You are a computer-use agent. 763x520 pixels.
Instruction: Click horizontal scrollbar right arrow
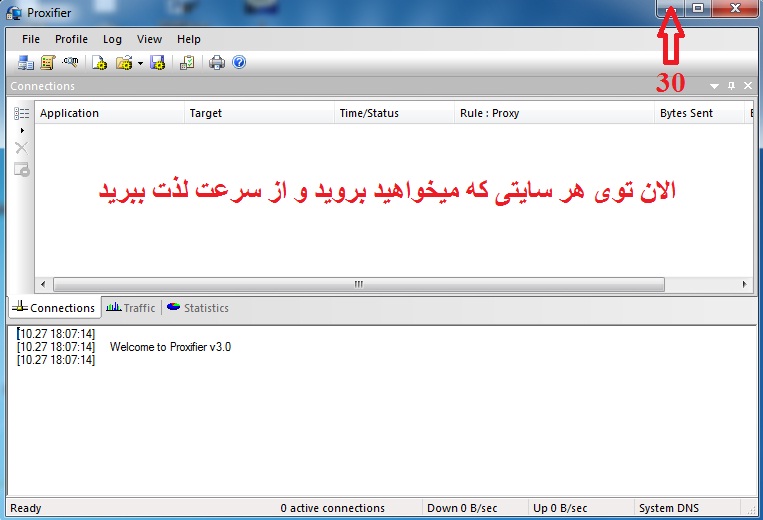[x=745, y=284]
